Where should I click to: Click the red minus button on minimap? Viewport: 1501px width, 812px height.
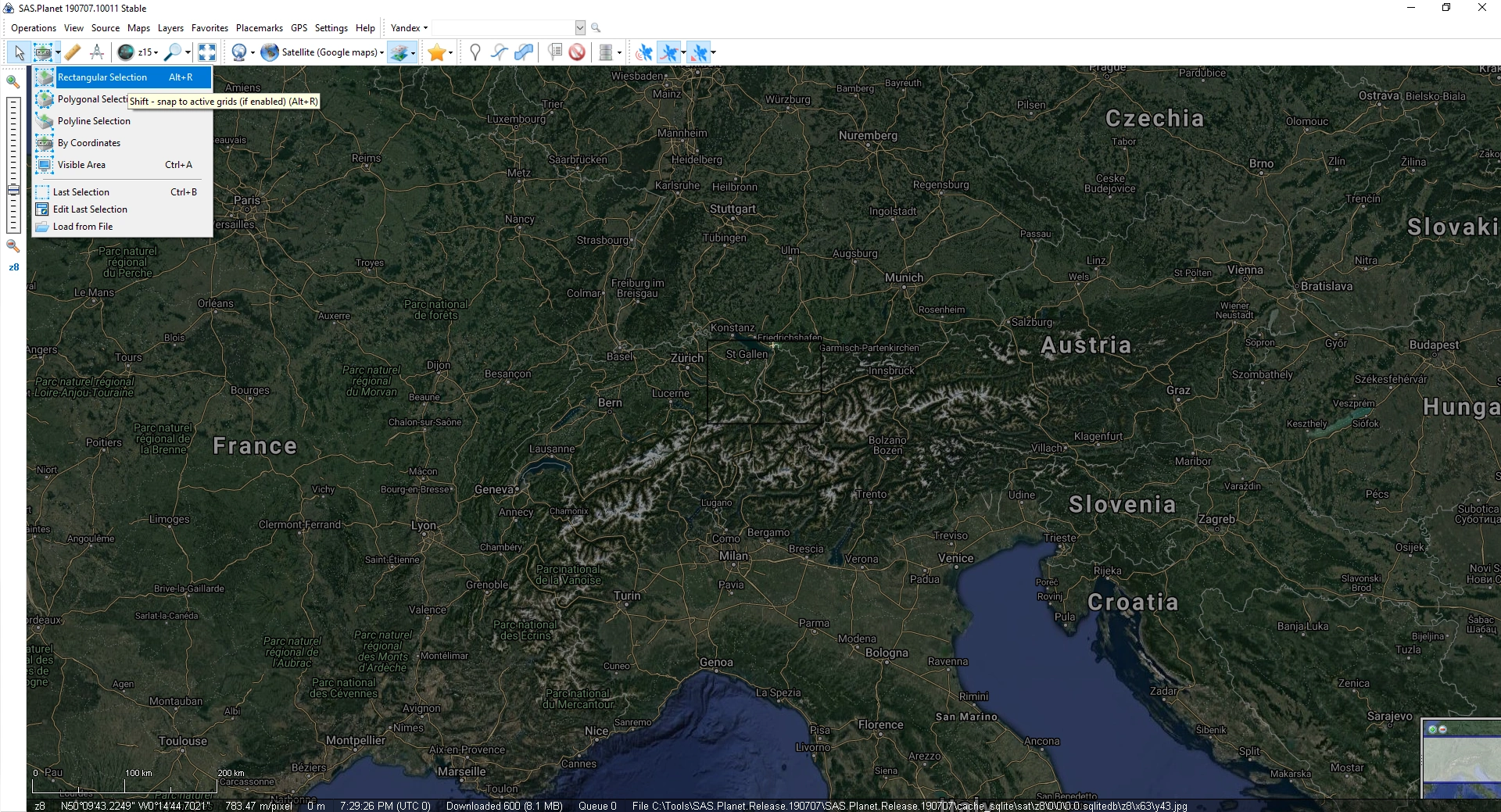[1442, 729]
